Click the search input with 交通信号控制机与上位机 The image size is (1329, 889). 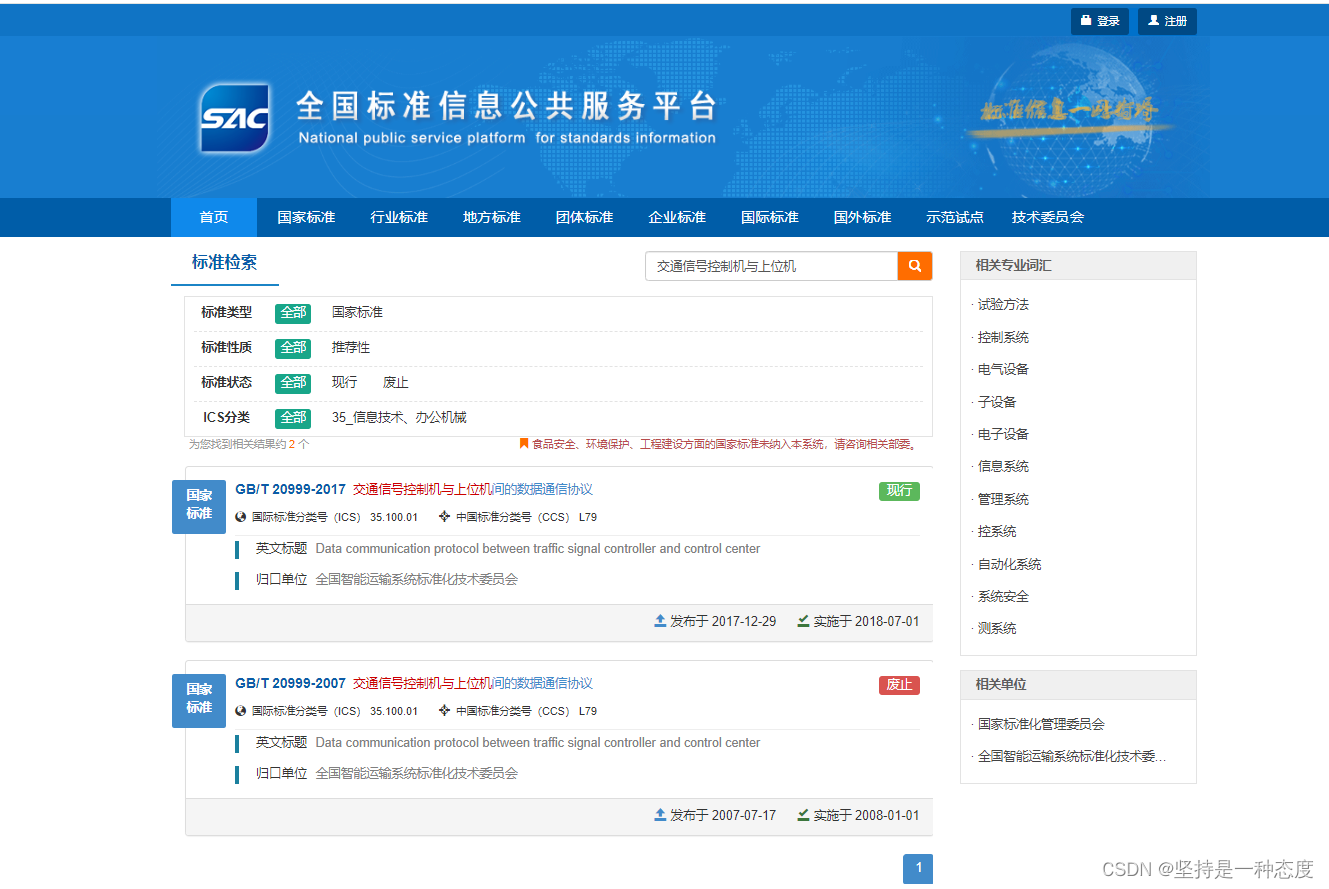771,266
